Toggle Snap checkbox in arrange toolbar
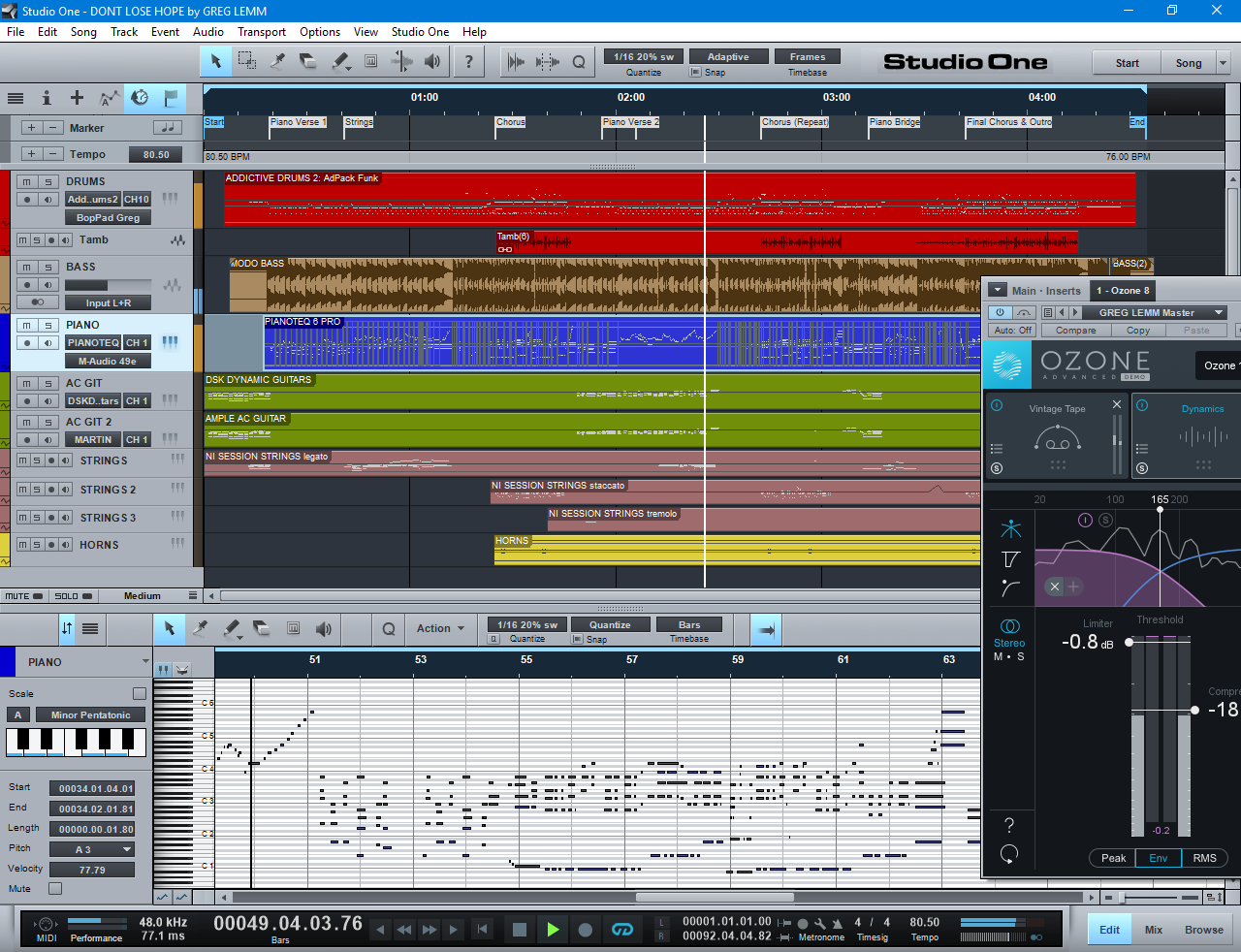The image size is (1241, 952). [x=695, y=73]
